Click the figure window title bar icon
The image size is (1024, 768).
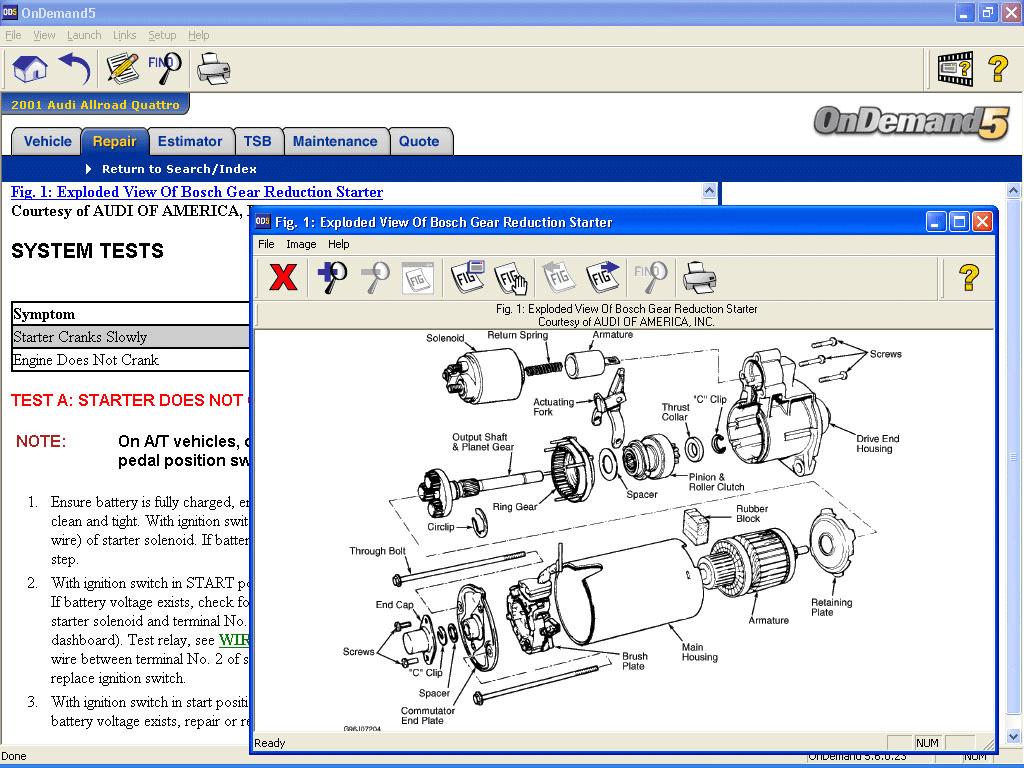(x=263, y=221)
